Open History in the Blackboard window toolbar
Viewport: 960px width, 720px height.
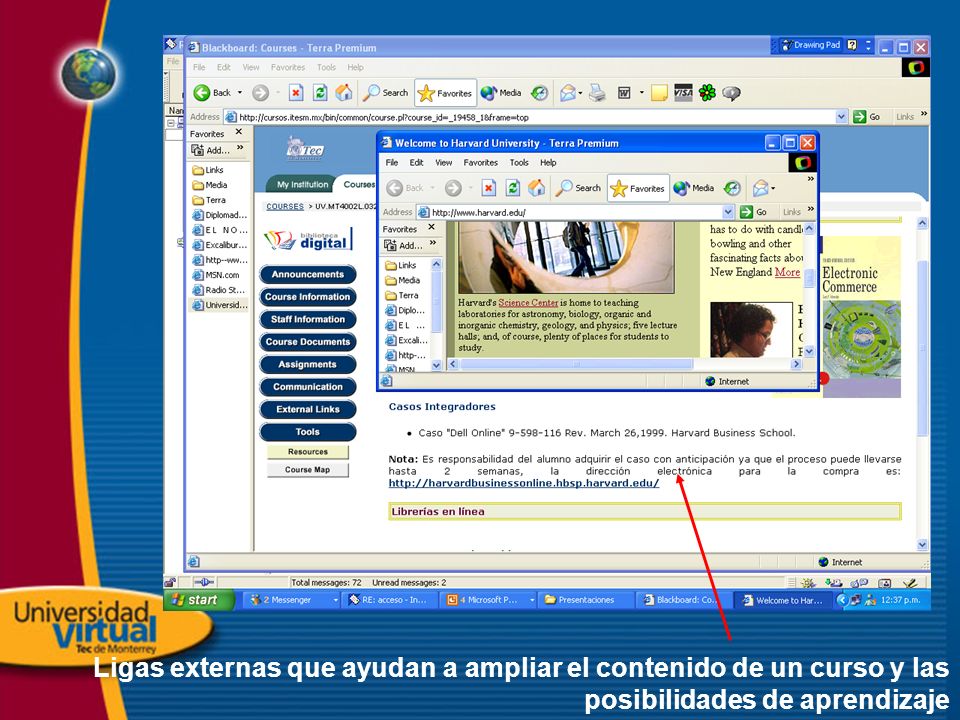click(539, 93)
